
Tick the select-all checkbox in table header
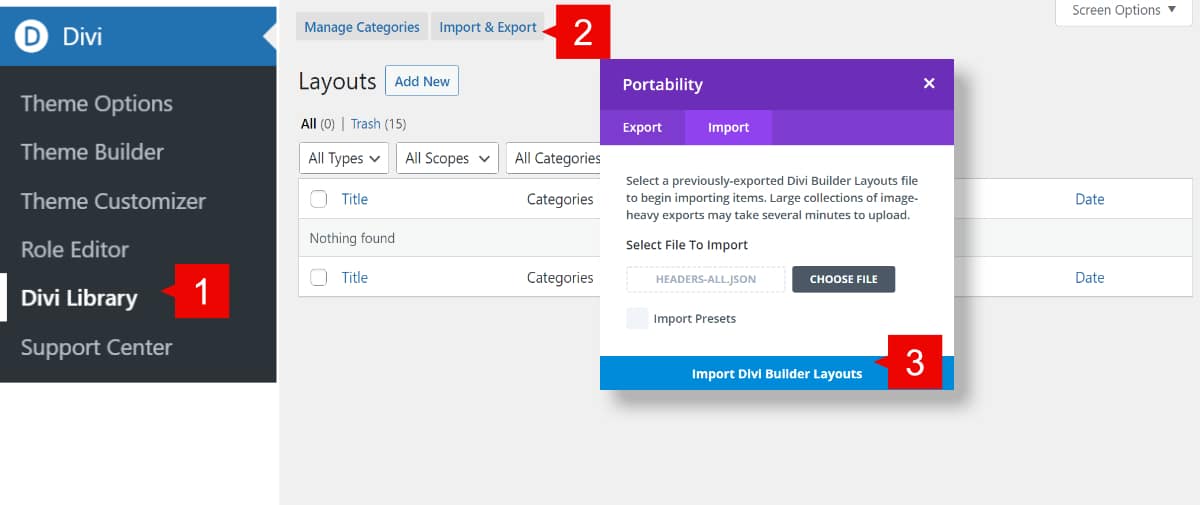point(319,199)
